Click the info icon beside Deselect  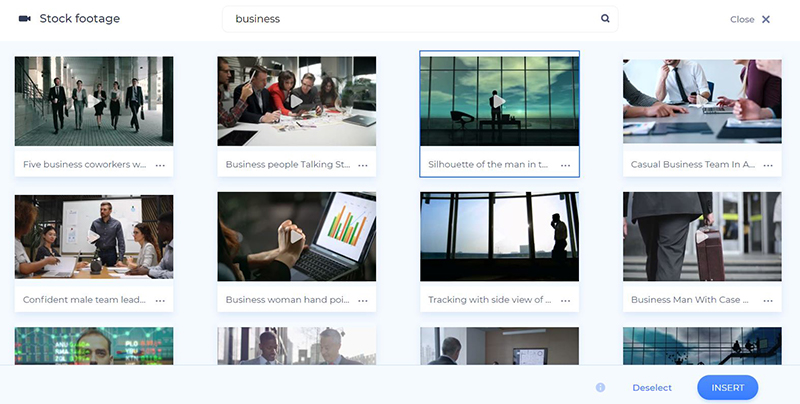601,388
